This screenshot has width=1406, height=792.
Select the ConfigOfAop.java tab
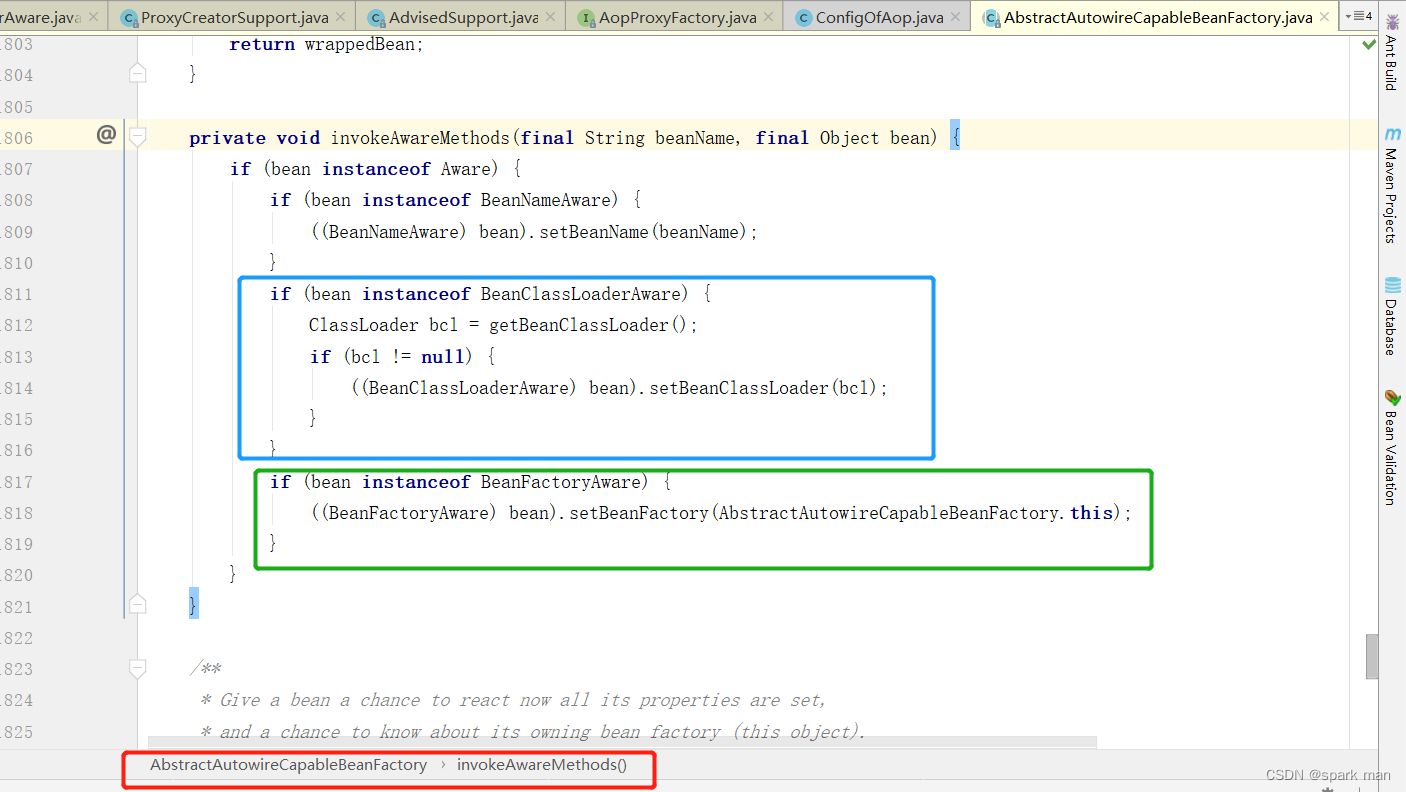pos(879,17)
